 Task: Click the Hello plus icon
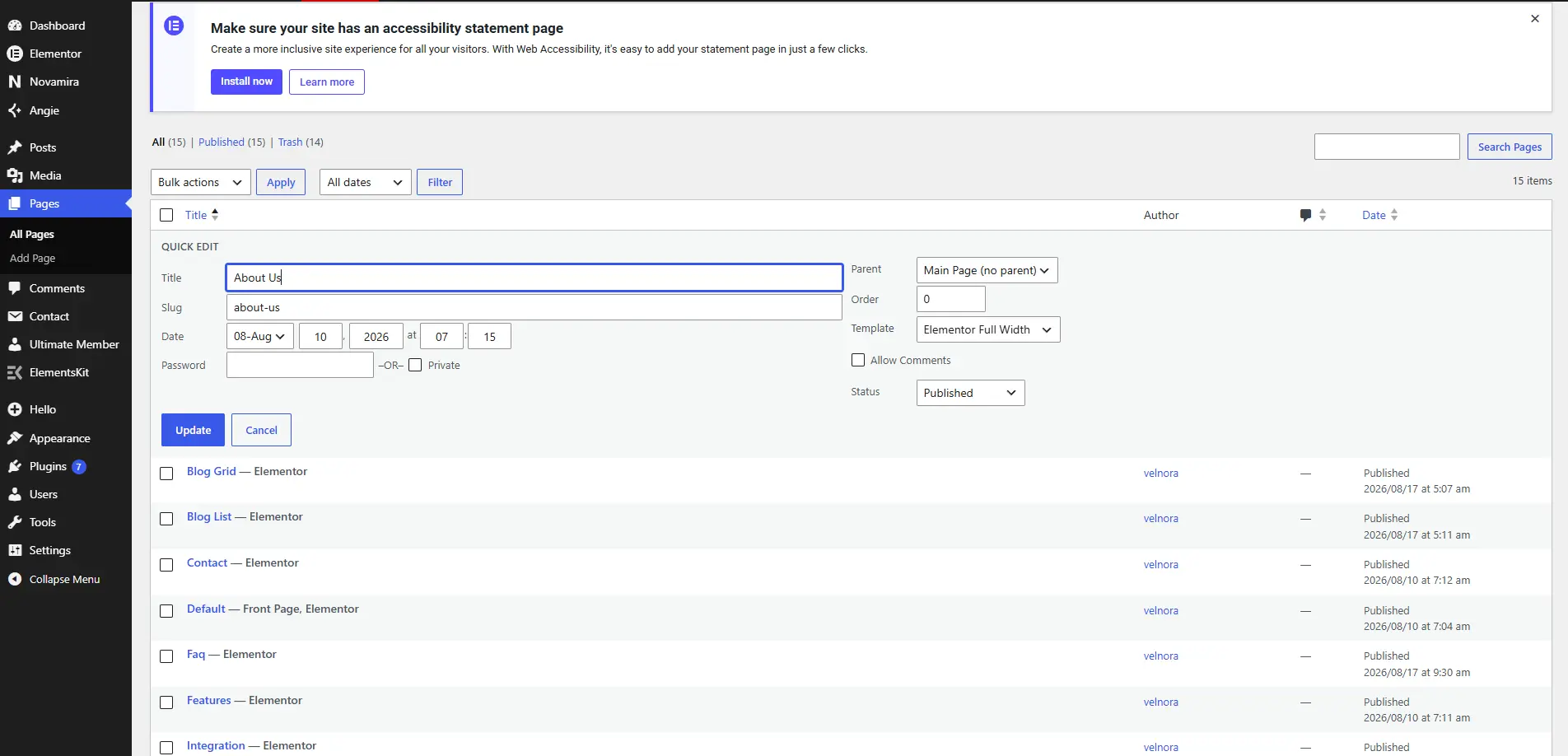point(15,409)
